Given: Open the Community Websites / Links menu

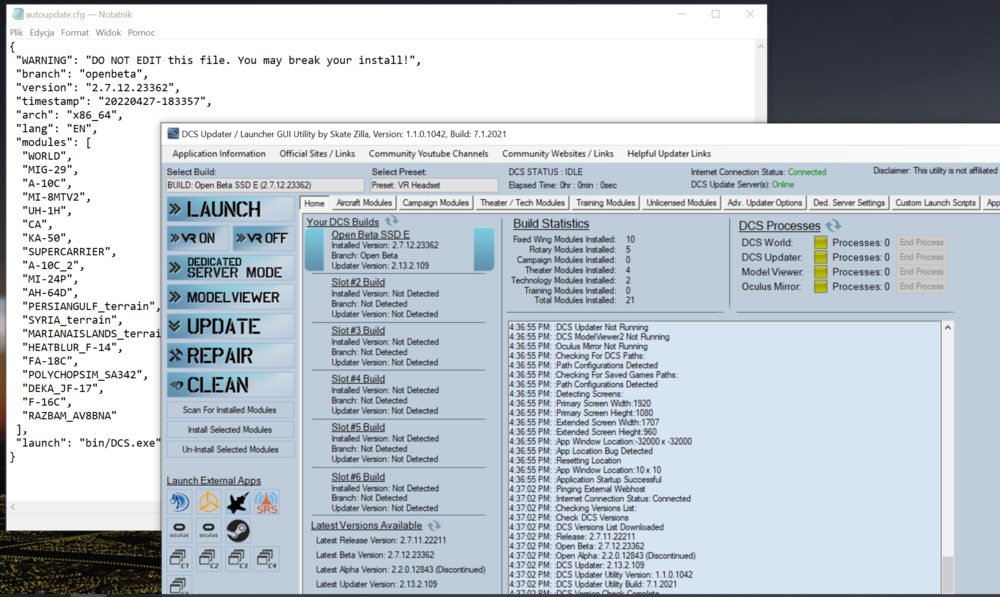Looking at the screenshot, I should click(x=557, y=154).
